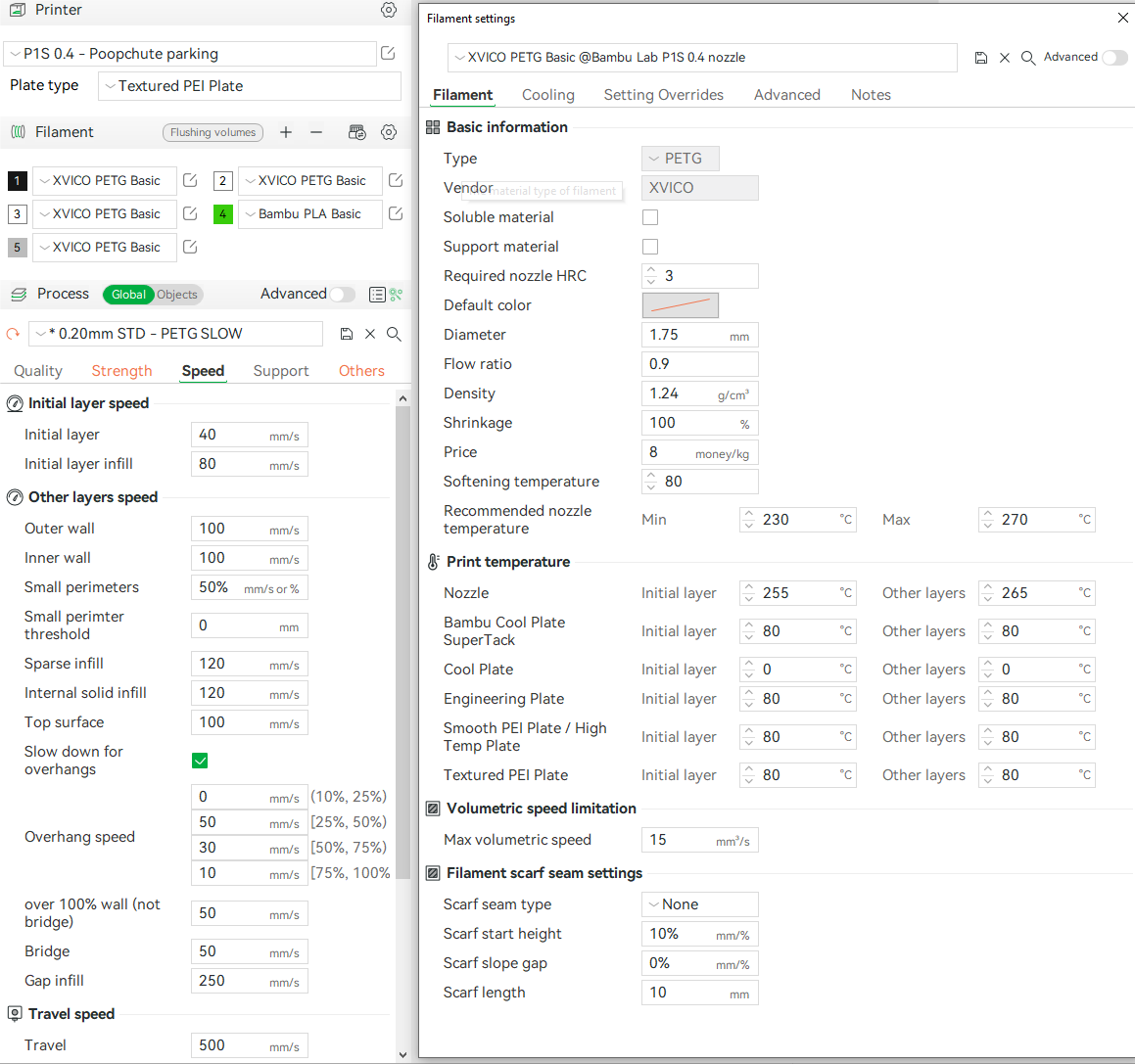1135x1064 pixels.
Task: Save the filament preset in Filament settings
Action: pos(980,58)
